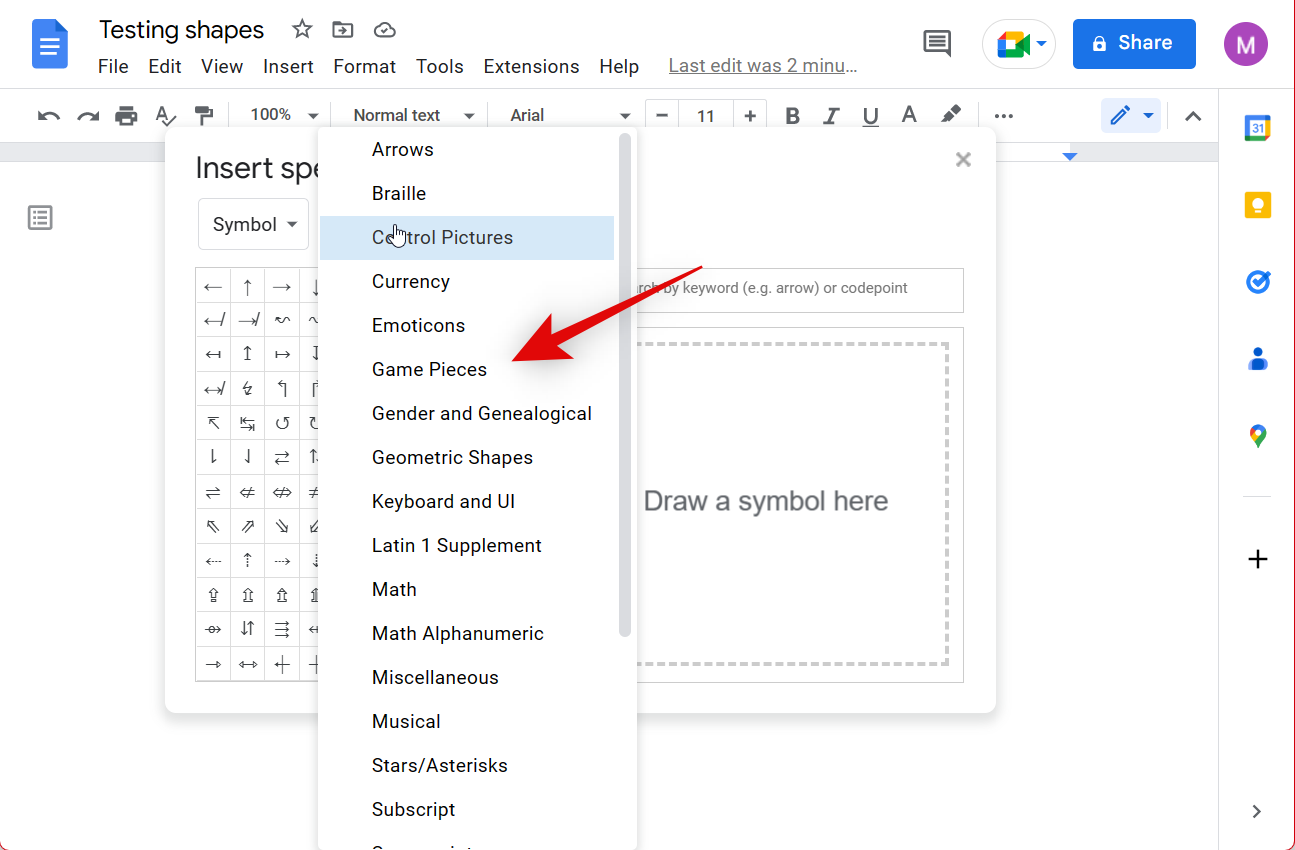
Task: Click the move to folder icon
Action: [x=343, y=30]
